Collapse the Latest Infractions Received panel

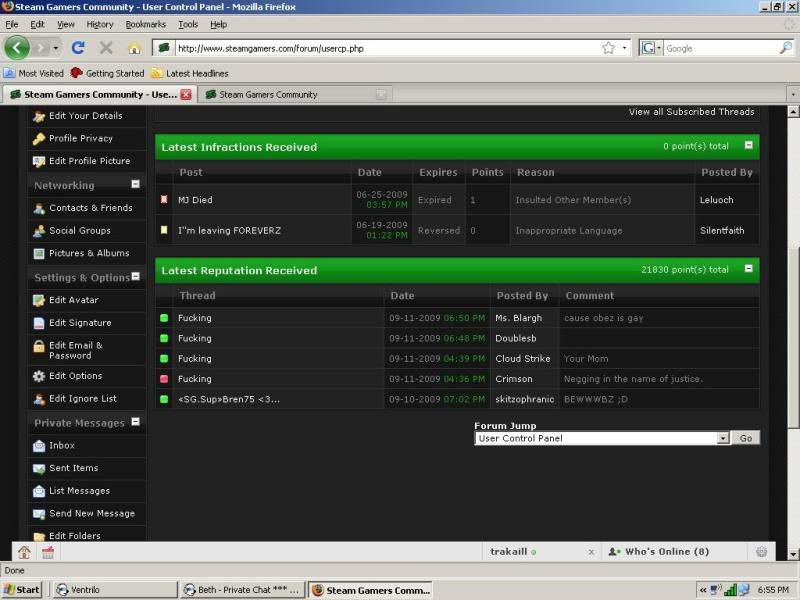[x=748, y=145]
